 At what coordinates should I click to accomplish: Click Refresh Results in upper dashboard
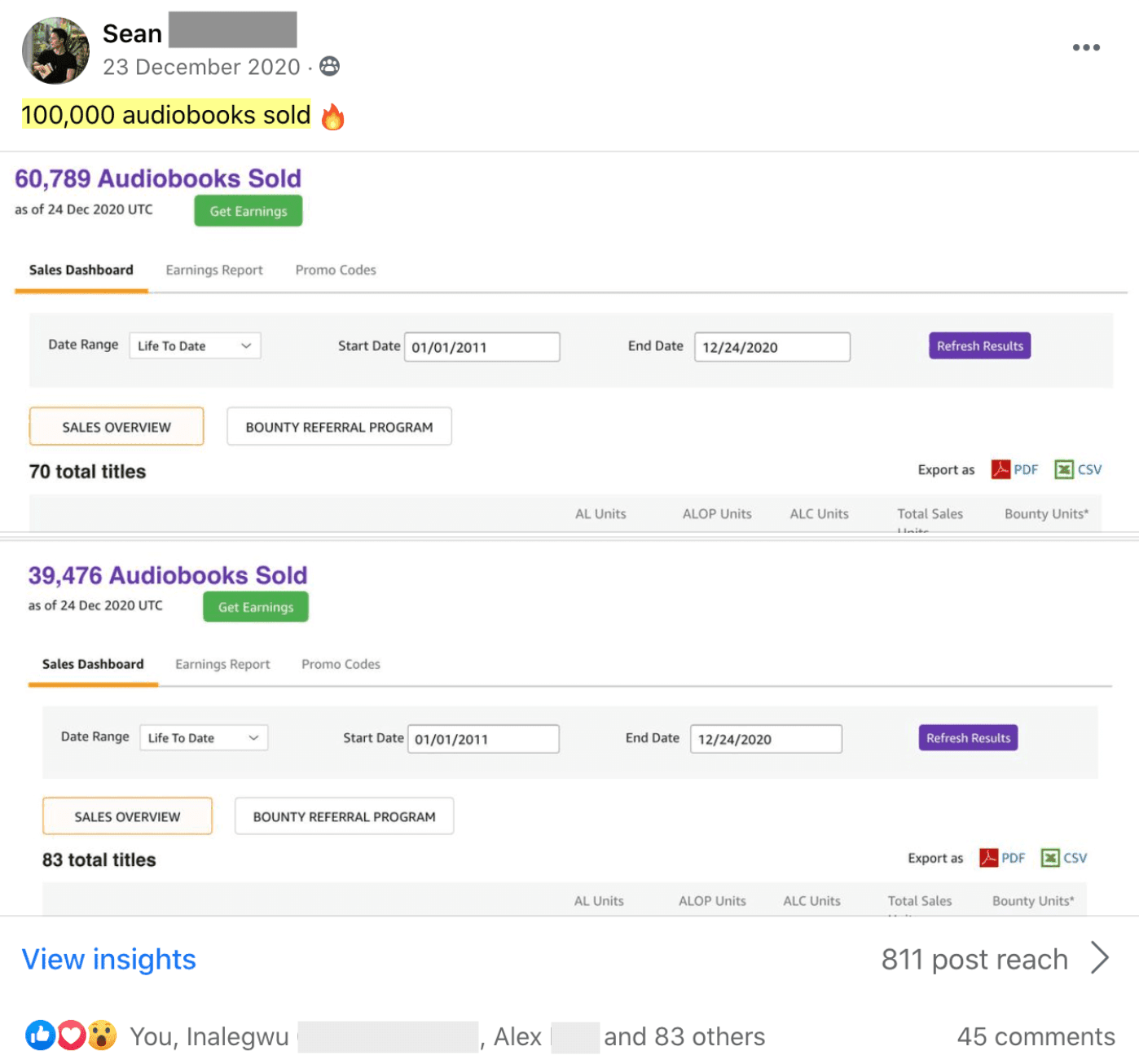pos(979,346)
